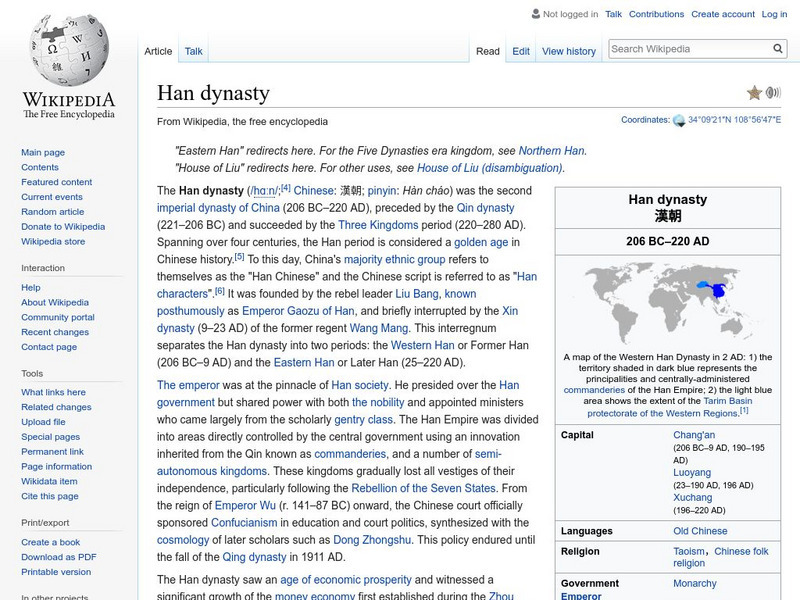The image size is (800, 600).
Task: Open Chang'an in the infobox
Action: pos(694,435)
